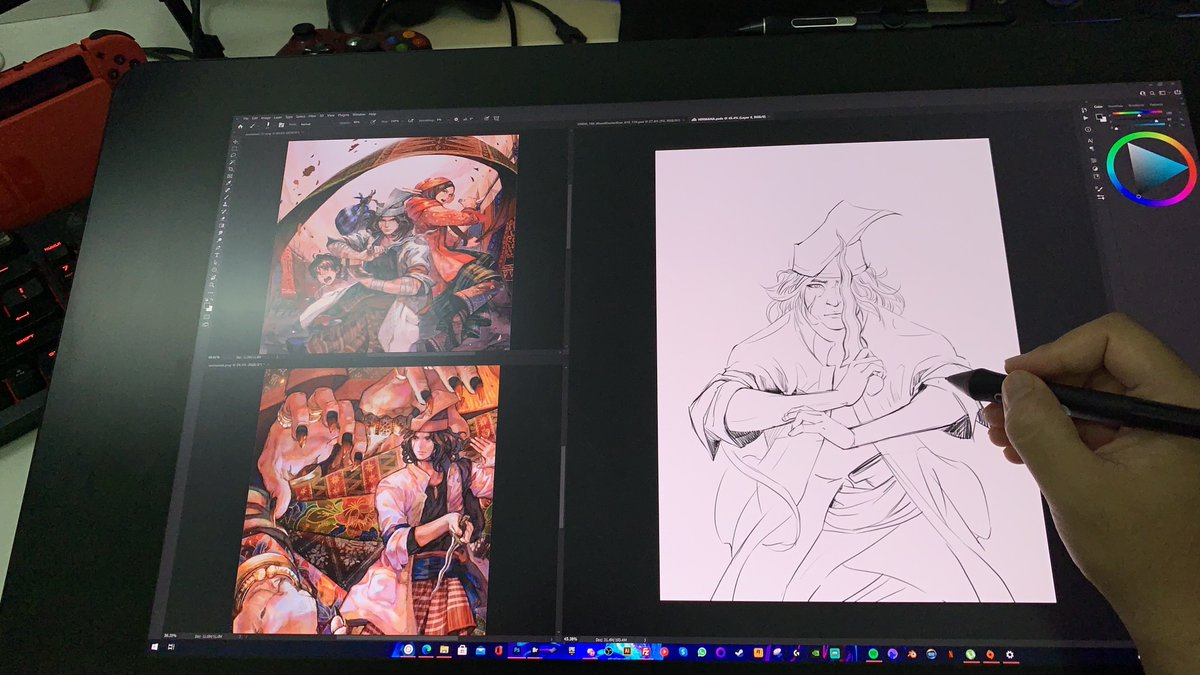
Task: Open the Layer menu
Action: coord(278,118)
